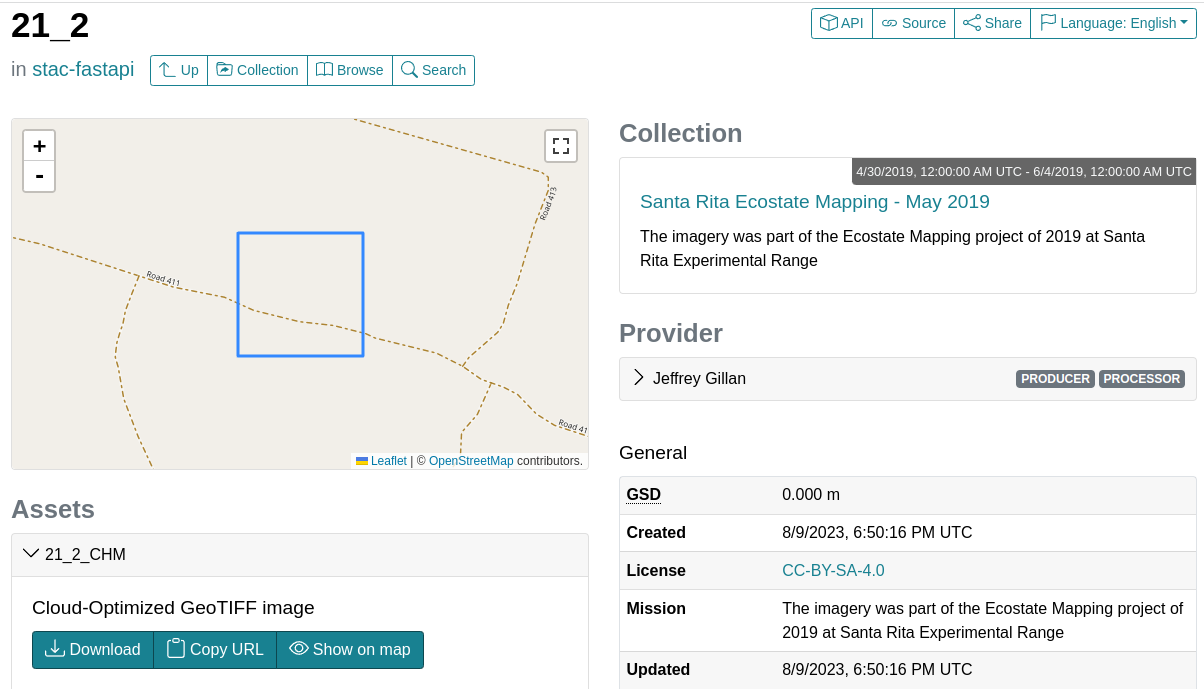
Task: Open the Language: English dropdown
Action: click(1114, 23)
